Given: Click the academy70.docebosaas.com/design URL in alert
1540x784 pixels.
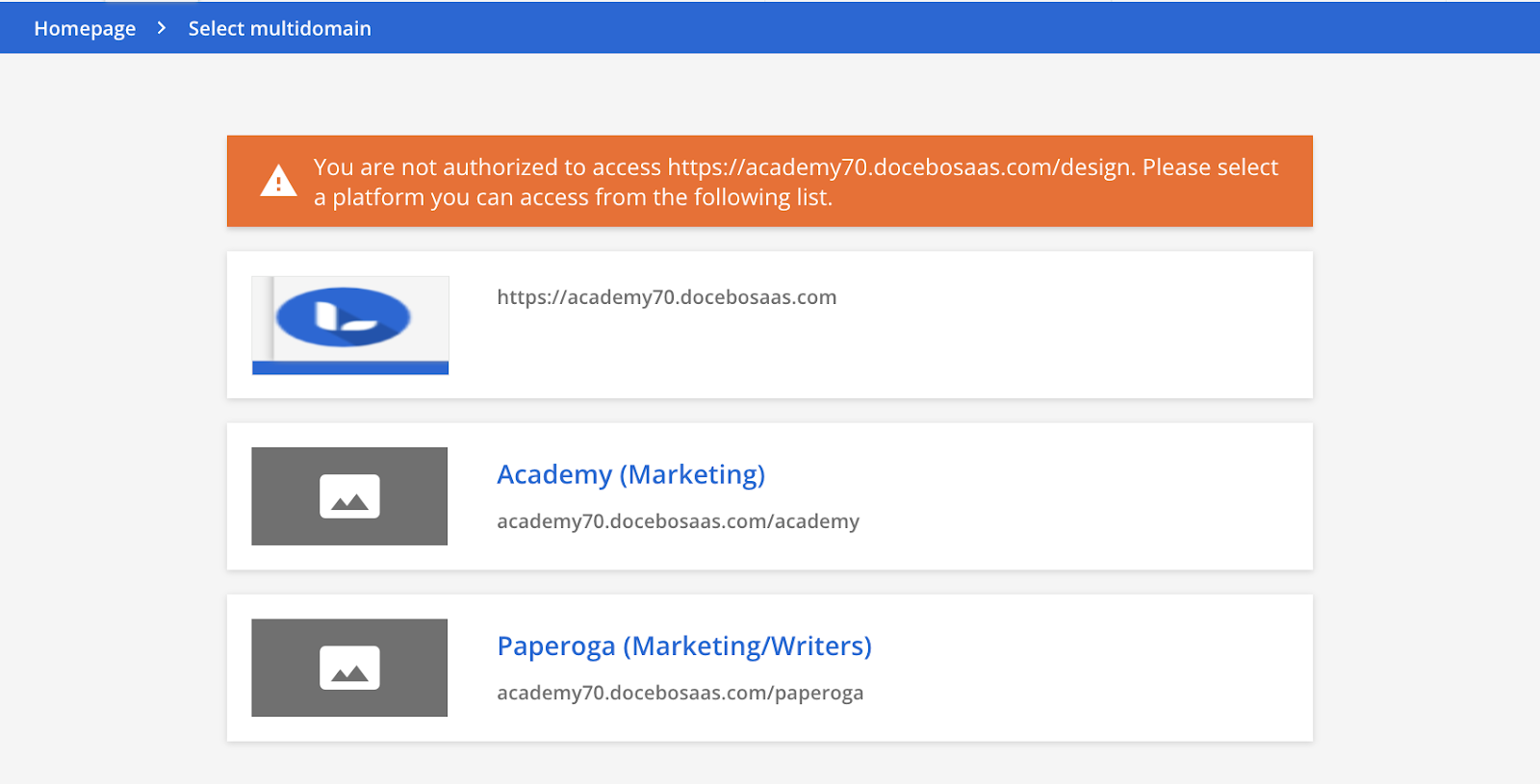Looking at the screenshot, I should coord(901,167).
